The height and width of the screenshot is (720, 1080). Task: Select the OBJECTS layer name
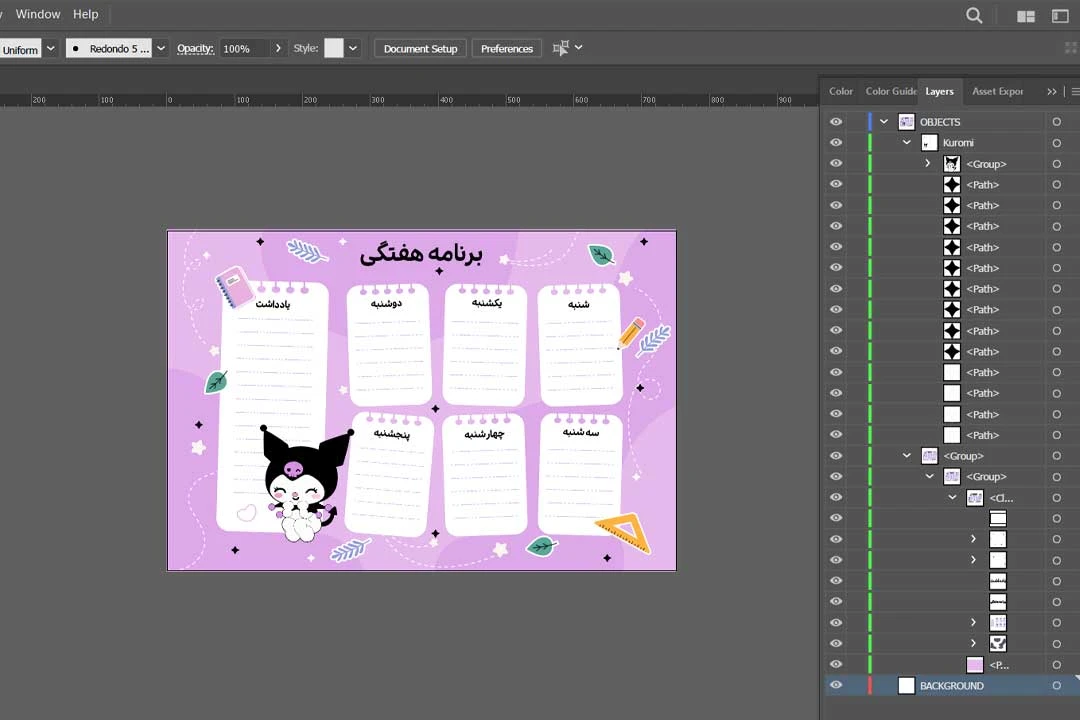coord(939,122)
